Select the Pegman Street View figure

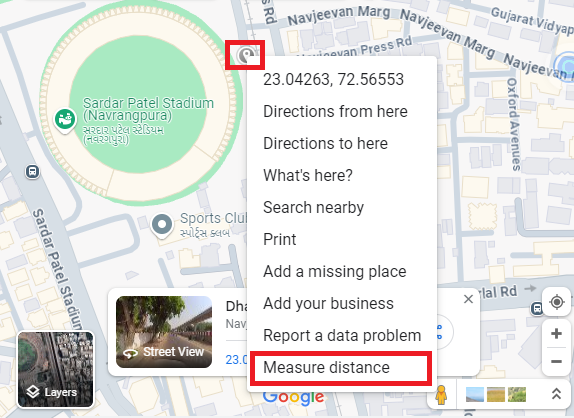coord(441,395)
